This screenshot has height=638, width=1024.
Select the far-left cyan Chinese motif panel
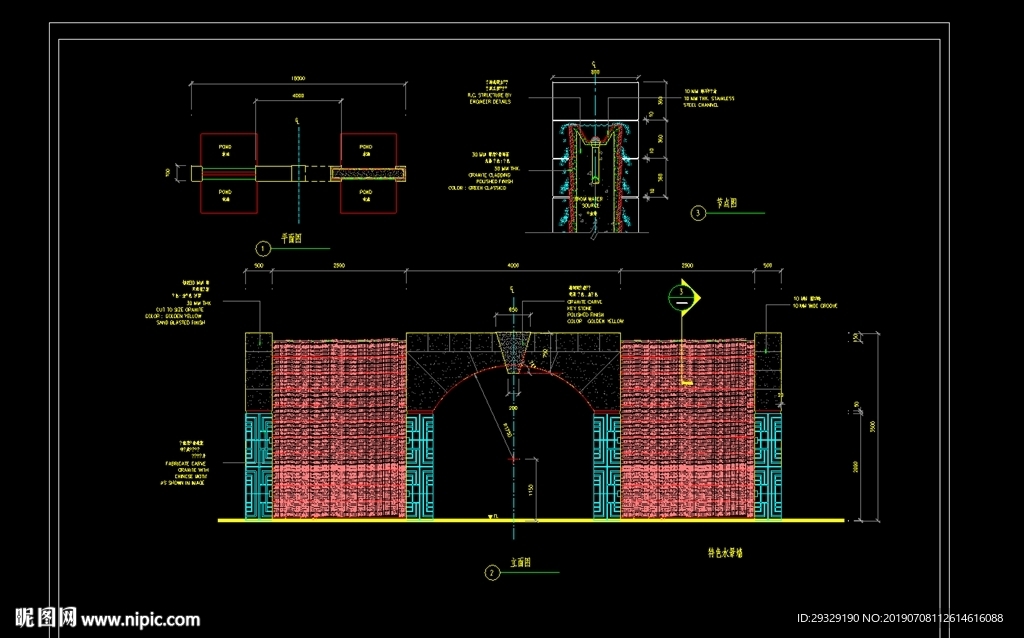[x=259, y=466]
